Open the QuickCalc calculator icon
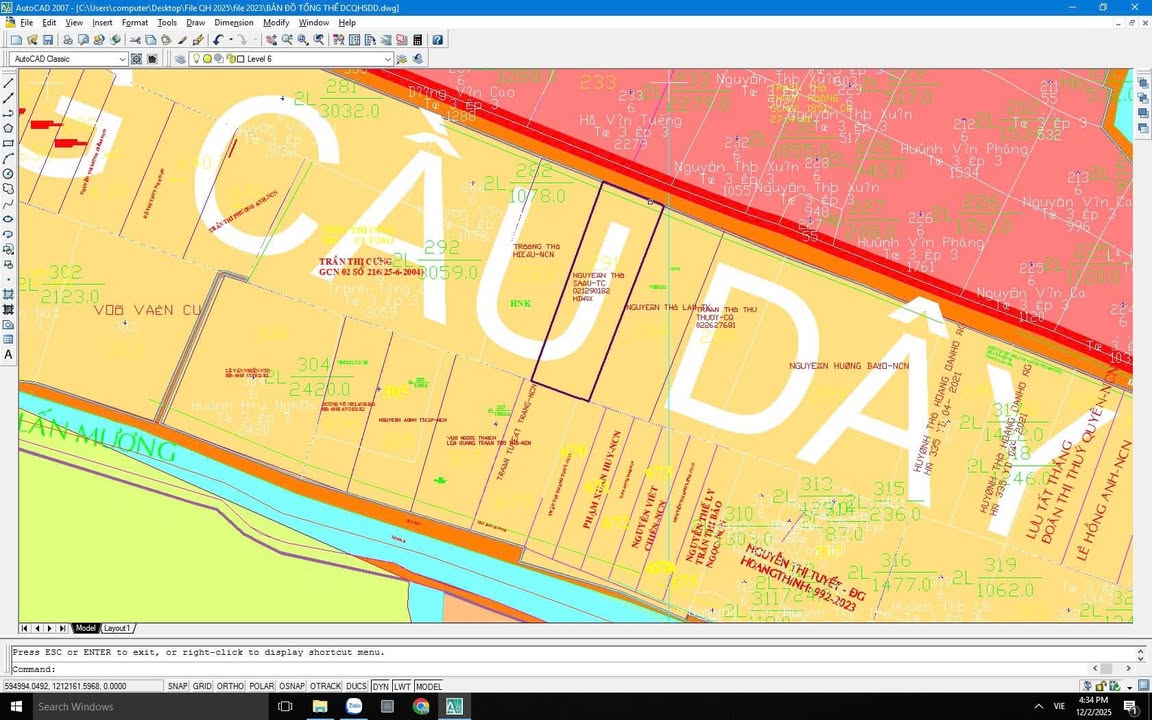The image size is (1152, 720). (418, 40)
